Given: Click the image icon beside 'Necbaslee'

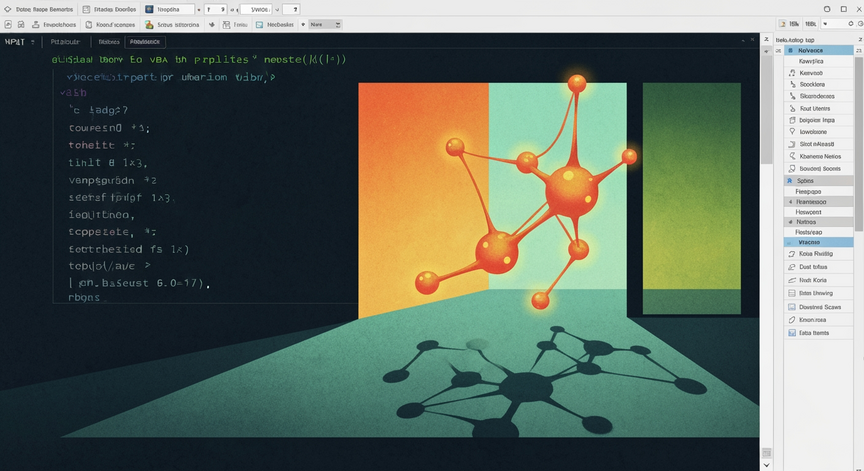Looking at the screenshot, I should (x=260, y=24).
